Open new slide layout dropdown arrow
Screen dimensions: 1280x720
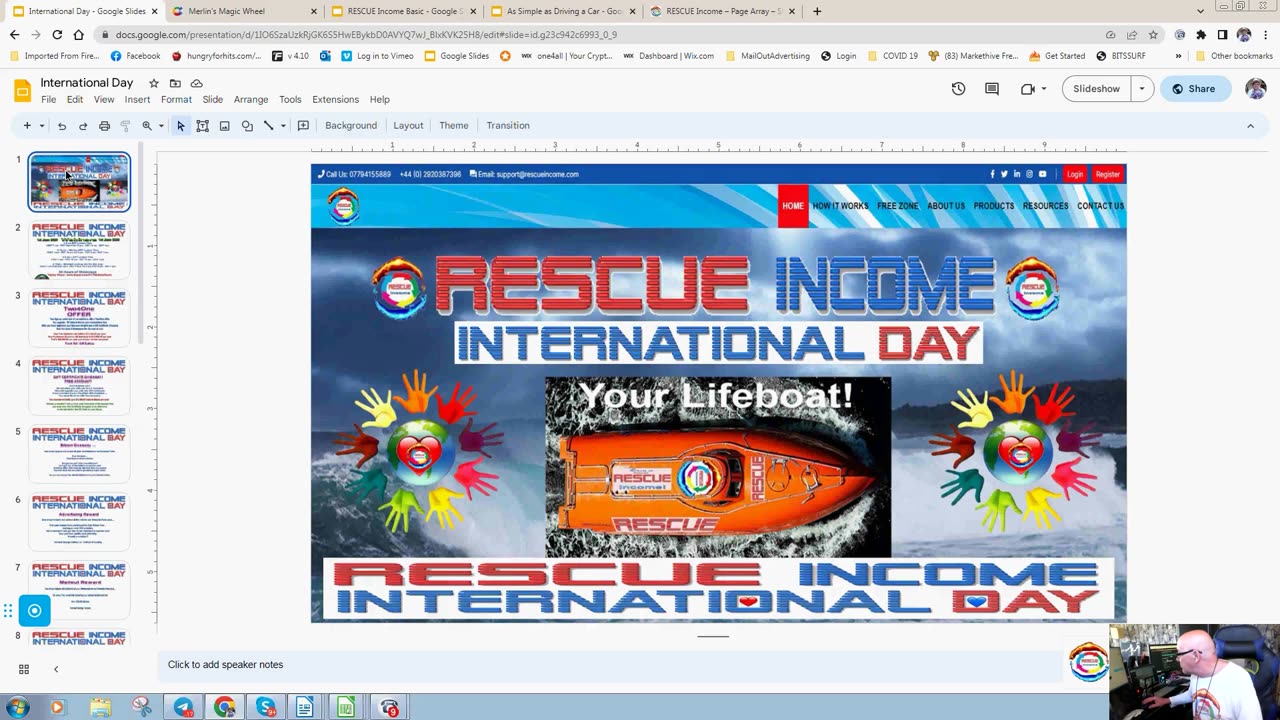41,126
